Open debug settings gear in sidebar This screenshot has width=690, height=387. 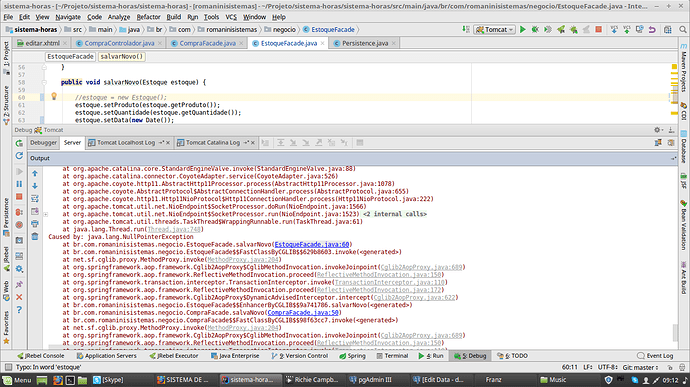click(x=19, y=269)
